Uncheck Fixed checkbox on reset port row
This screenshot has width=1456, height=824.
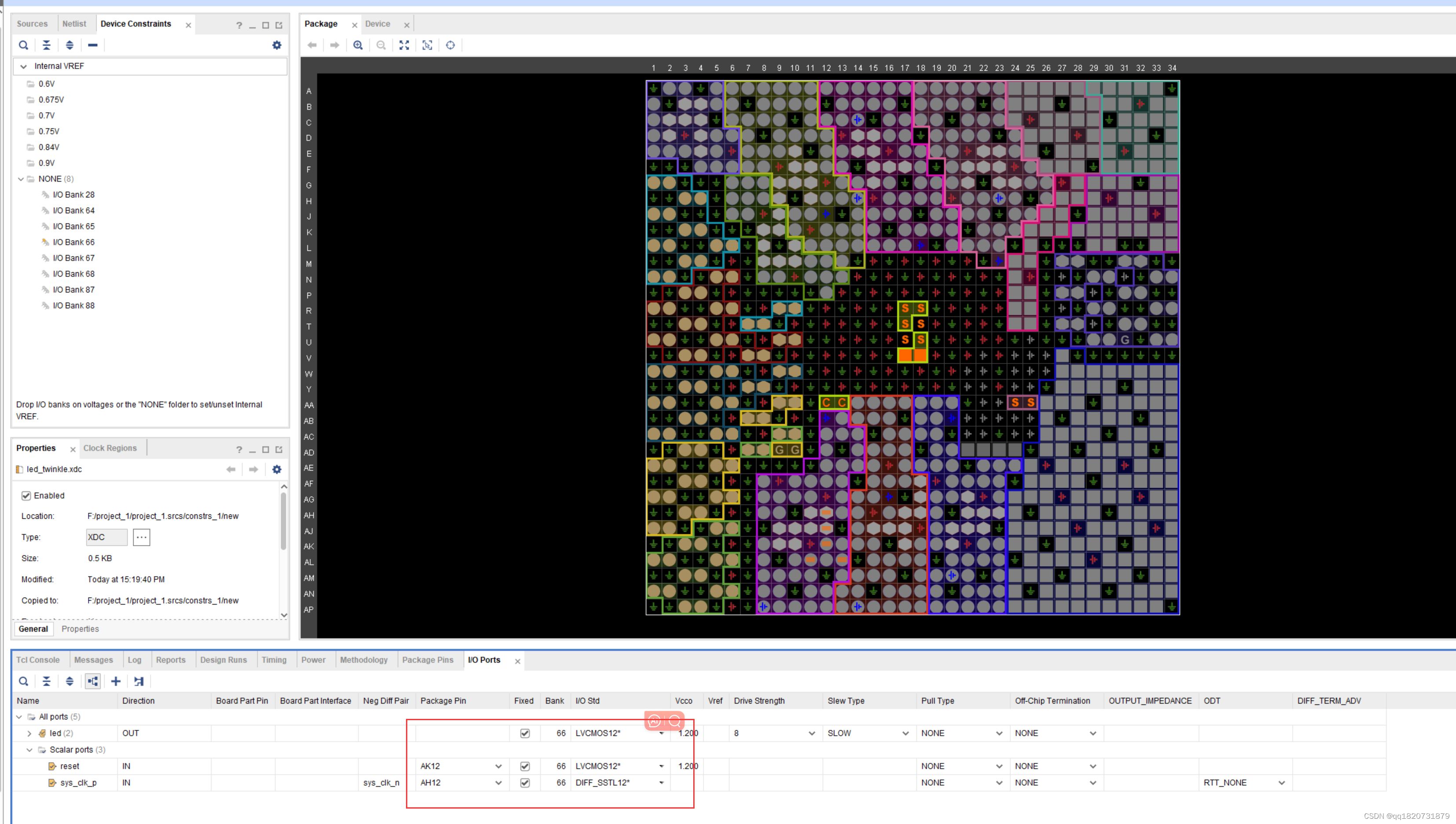(525, 766)
